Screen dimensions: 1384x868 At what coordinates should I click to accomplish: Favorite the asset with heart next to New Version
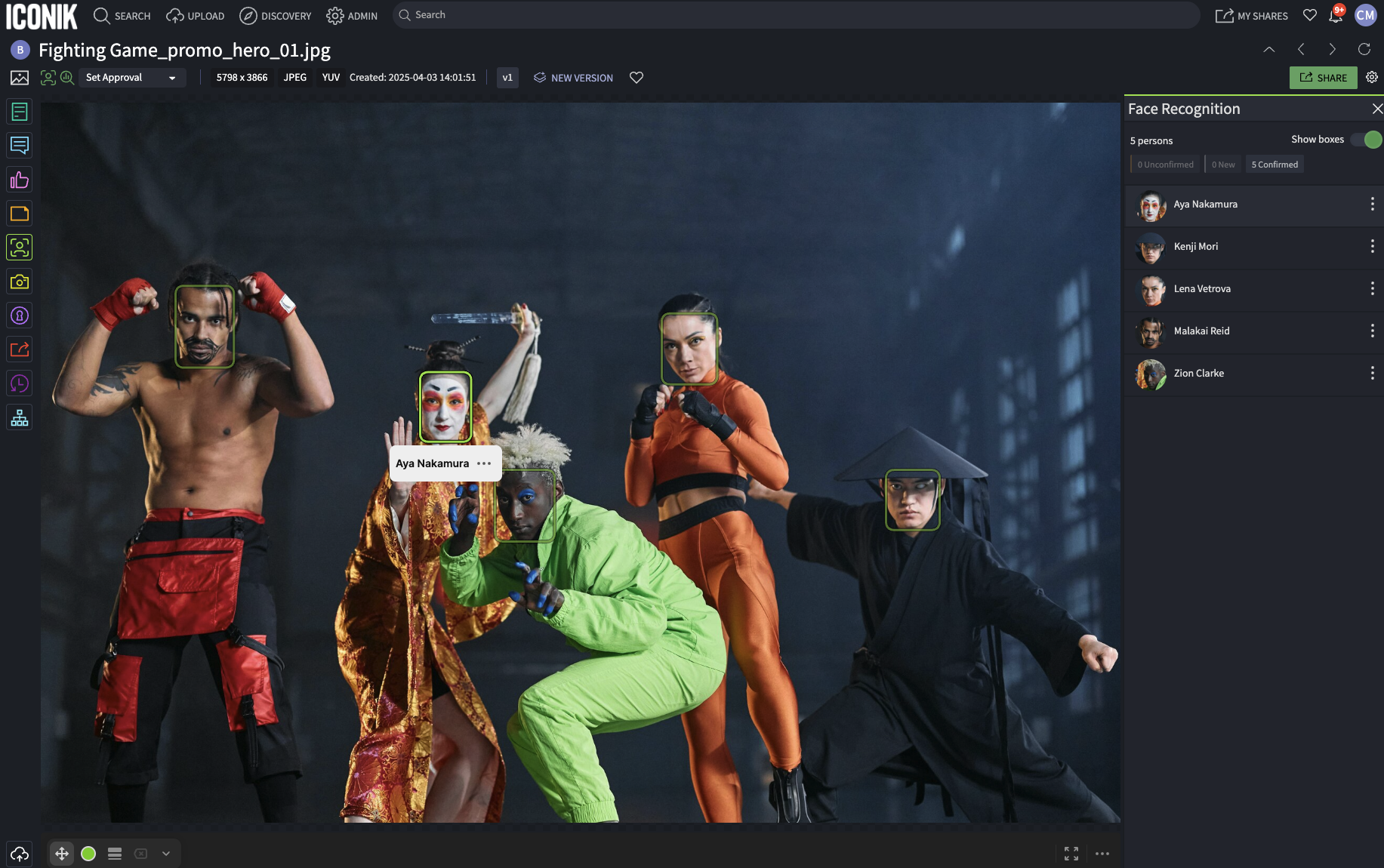(x=637, y=78)
